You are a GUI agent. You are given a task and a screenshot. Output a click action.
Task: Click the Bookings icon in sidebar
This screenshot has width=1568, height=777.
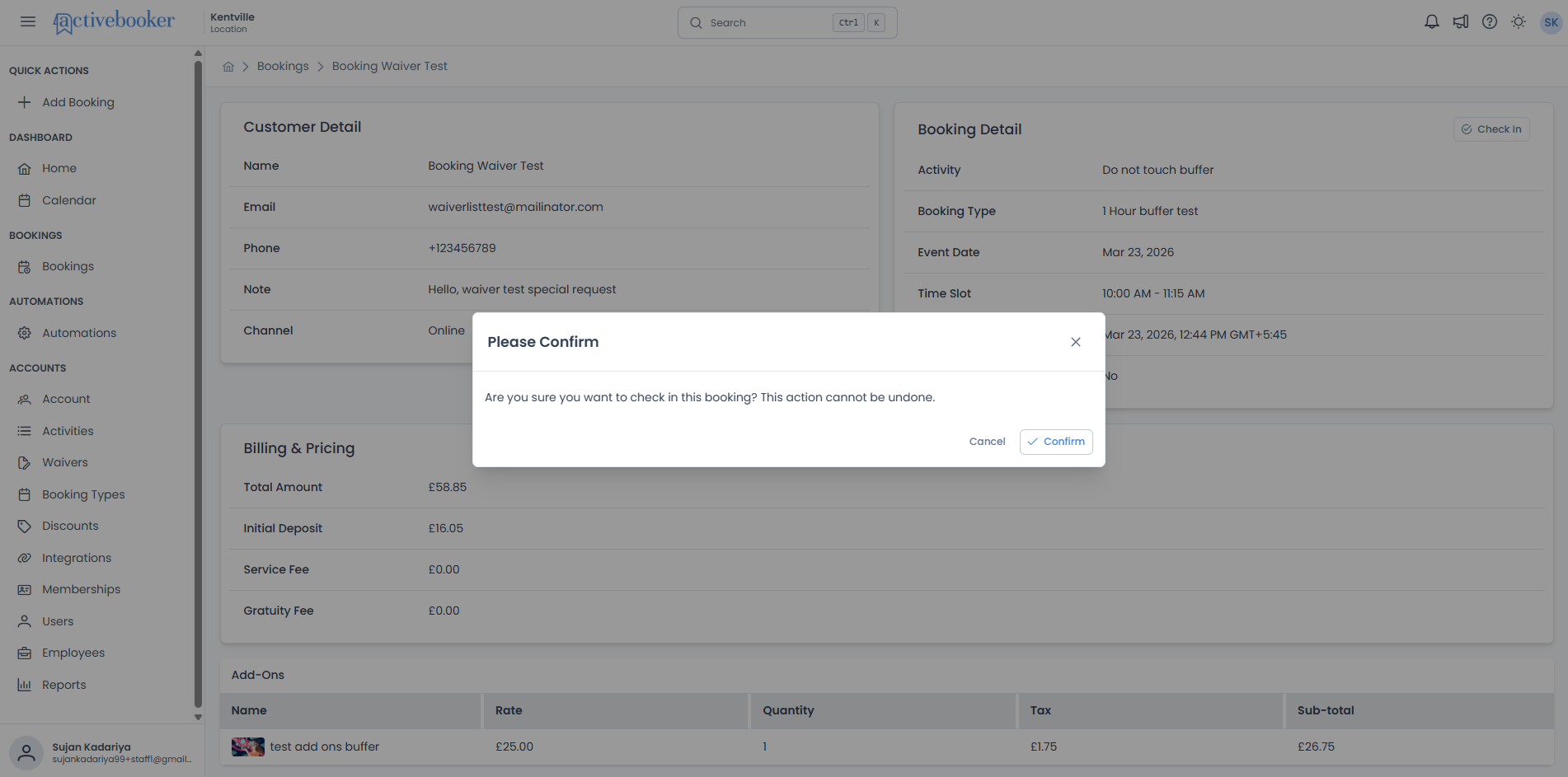pos(25,266)
